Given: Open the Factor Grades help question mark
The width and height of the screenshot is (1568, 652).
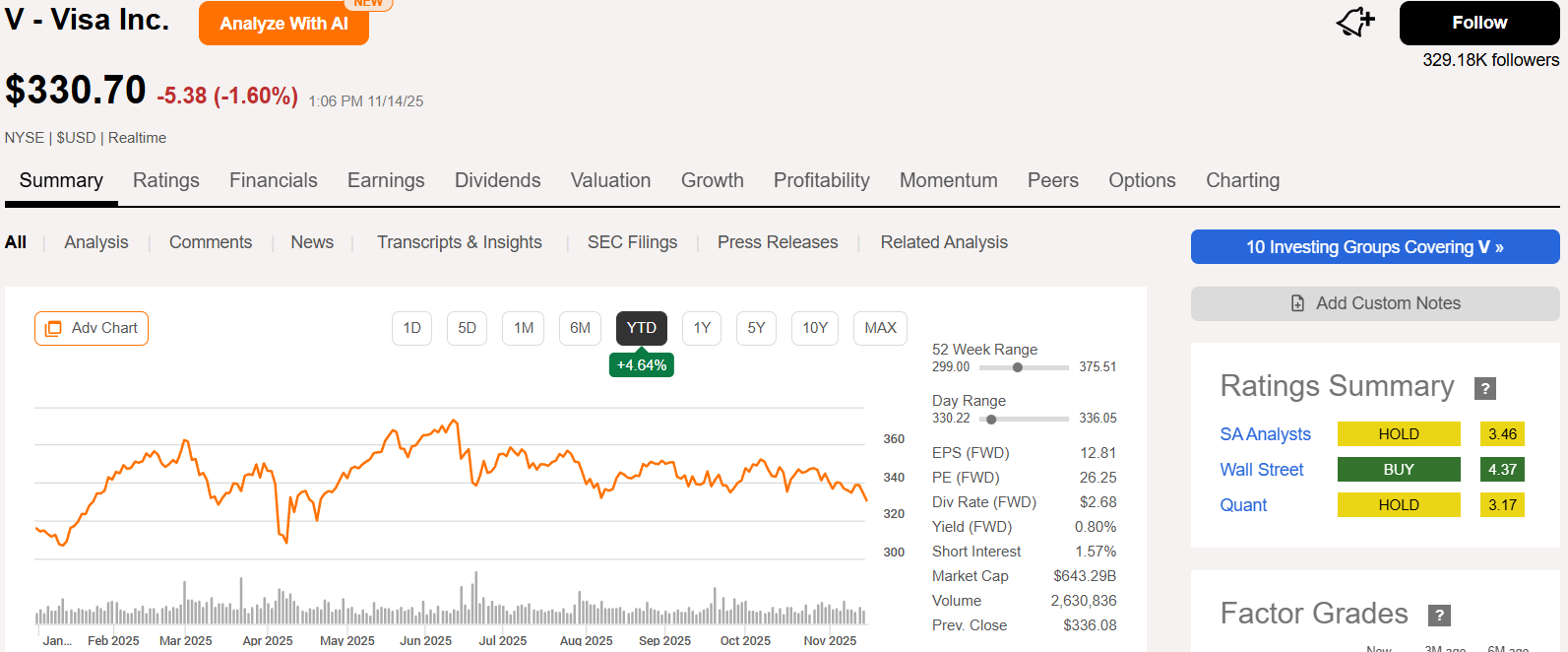Looking at the screenshot, I should [1439, 616].
